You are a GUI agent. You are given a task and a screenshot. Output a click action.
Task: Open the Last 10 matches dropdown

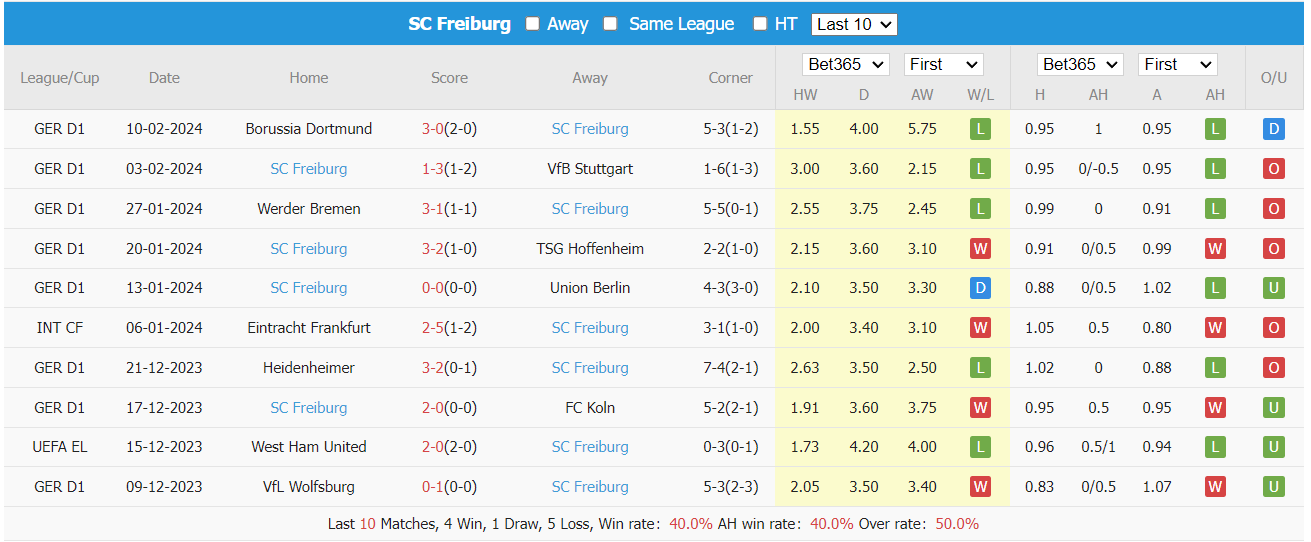854,24
